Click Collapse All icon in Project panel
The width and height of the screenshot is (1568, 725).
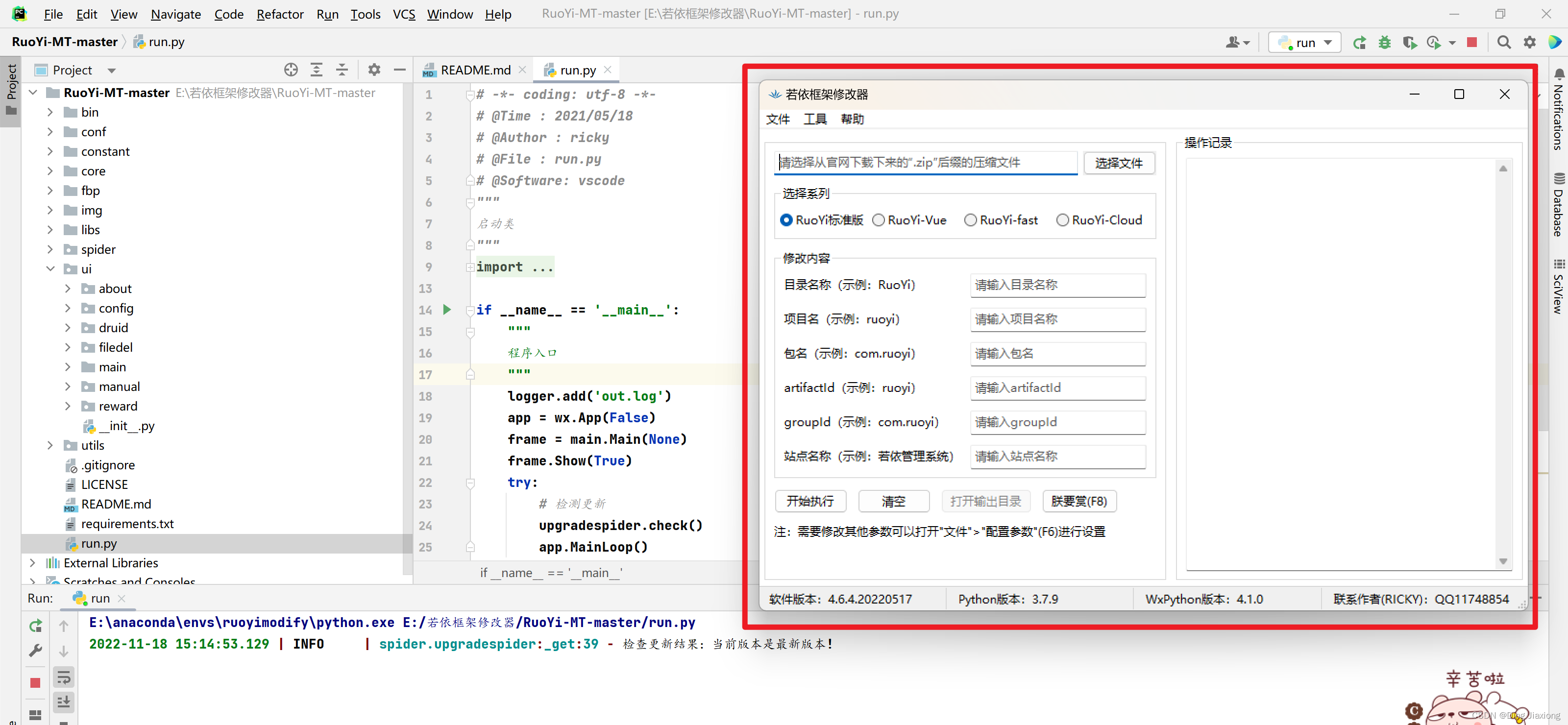click(x=342, y=70)
